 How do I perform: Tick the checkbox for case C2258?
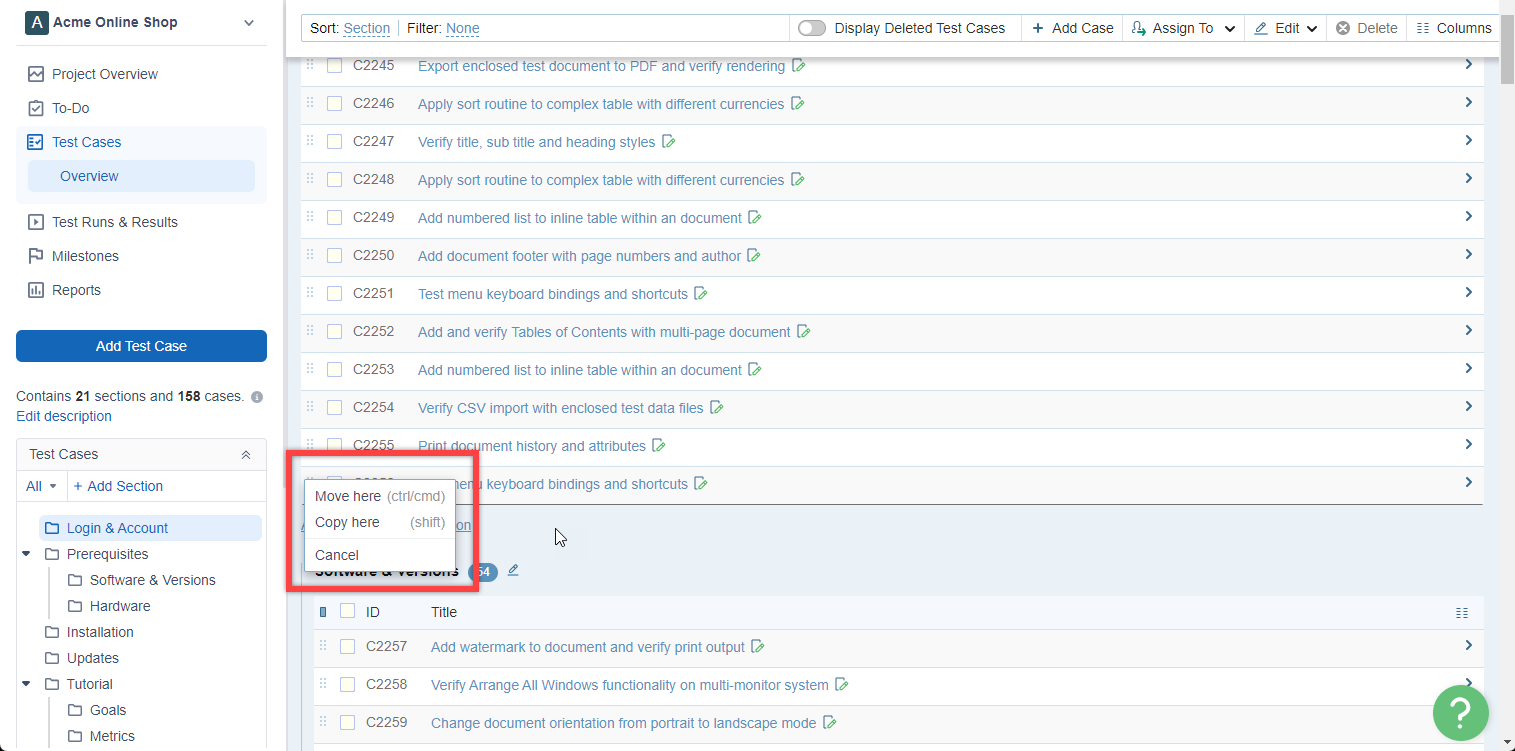click(x=348, y=685)
